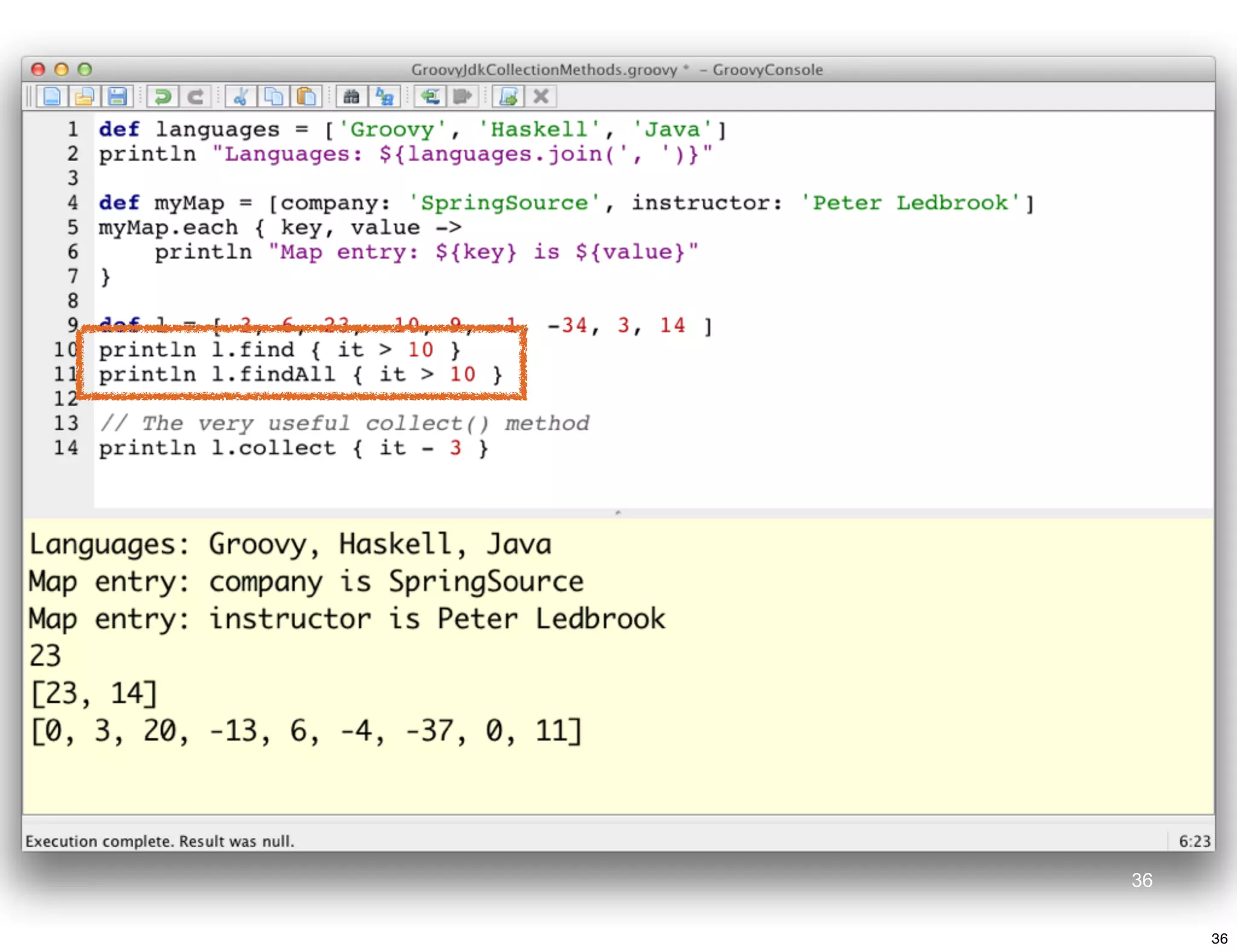Cut selection with the scissors icon
This screenshot has width=1237, height=952.
[x=241, y=97]
